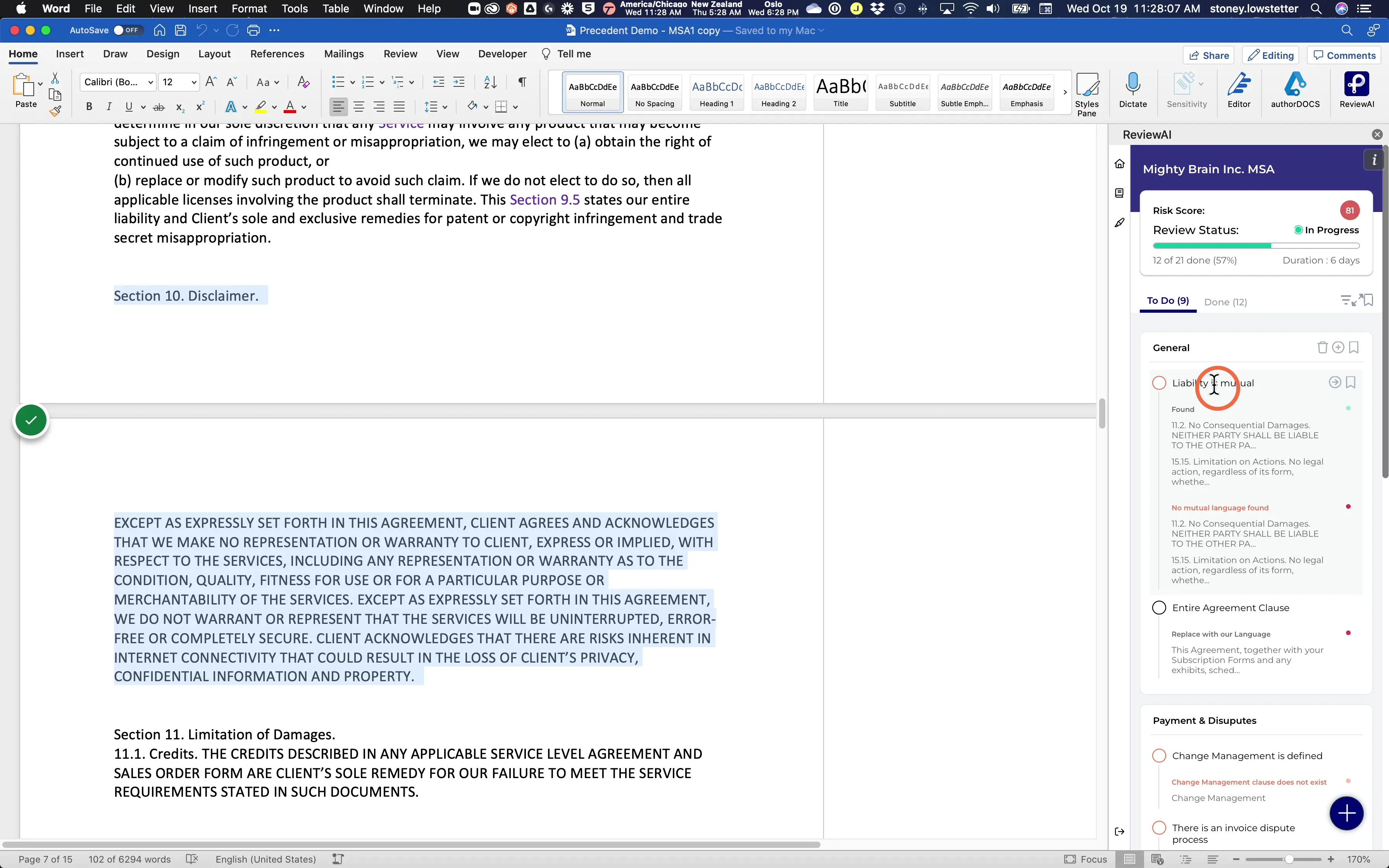This screenshot has width=1389, height=868.
Task: Open the Styles Pane
Action: click(x=1087, y=94)
